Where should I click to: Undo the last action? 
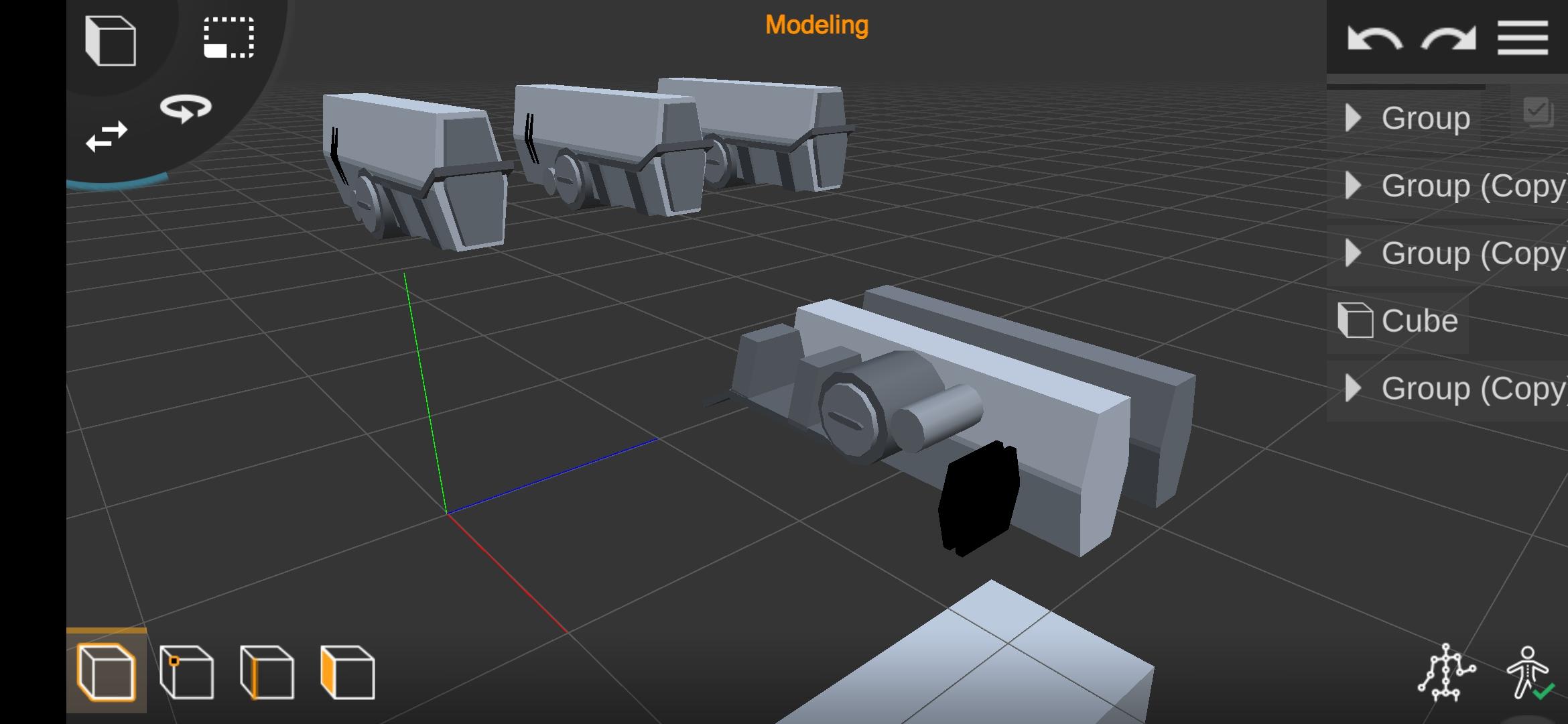(1374, 38)
